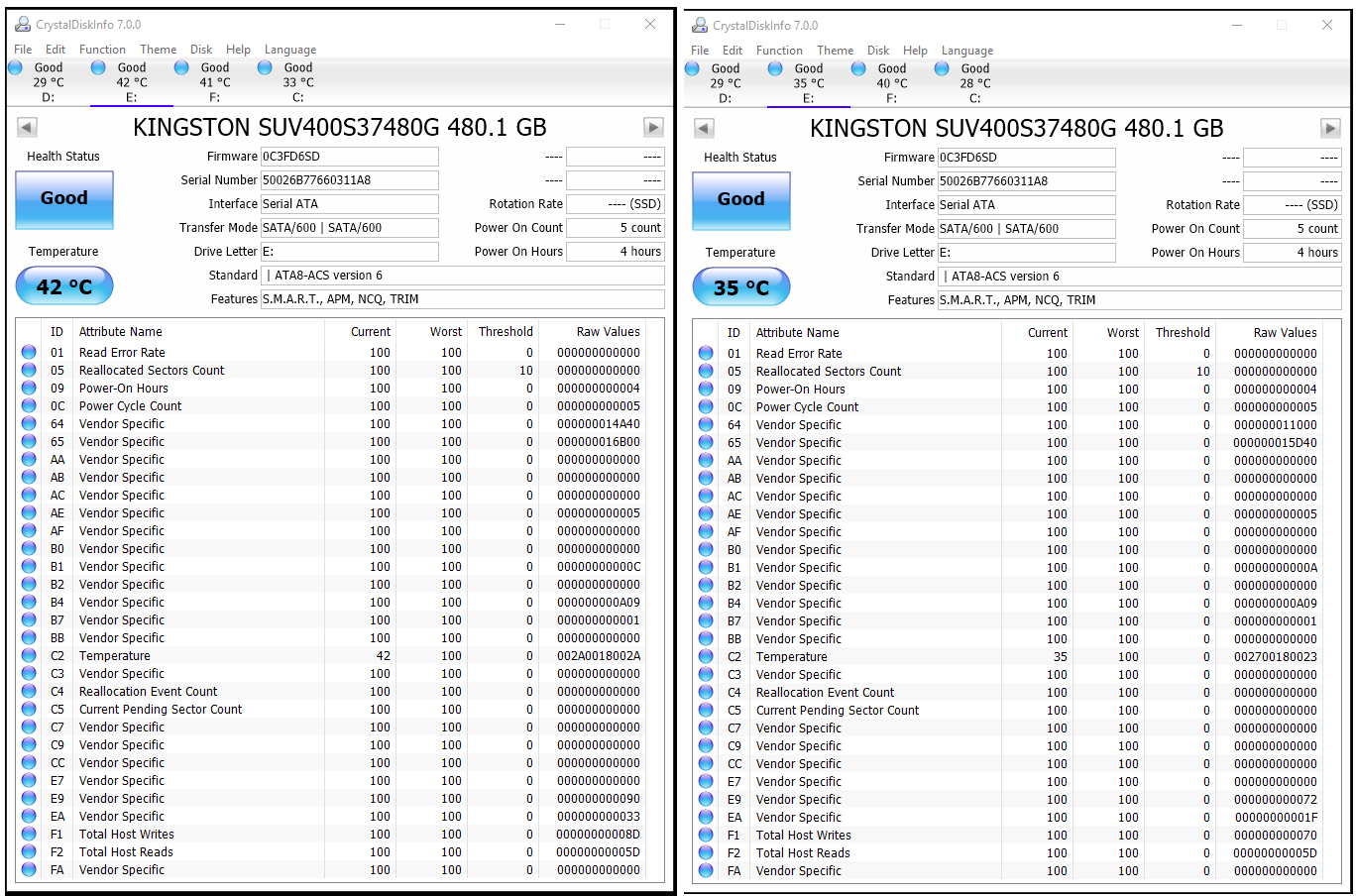Click the Rotation Rate field in right window
1356x896 pixels.
[1292, 205]
